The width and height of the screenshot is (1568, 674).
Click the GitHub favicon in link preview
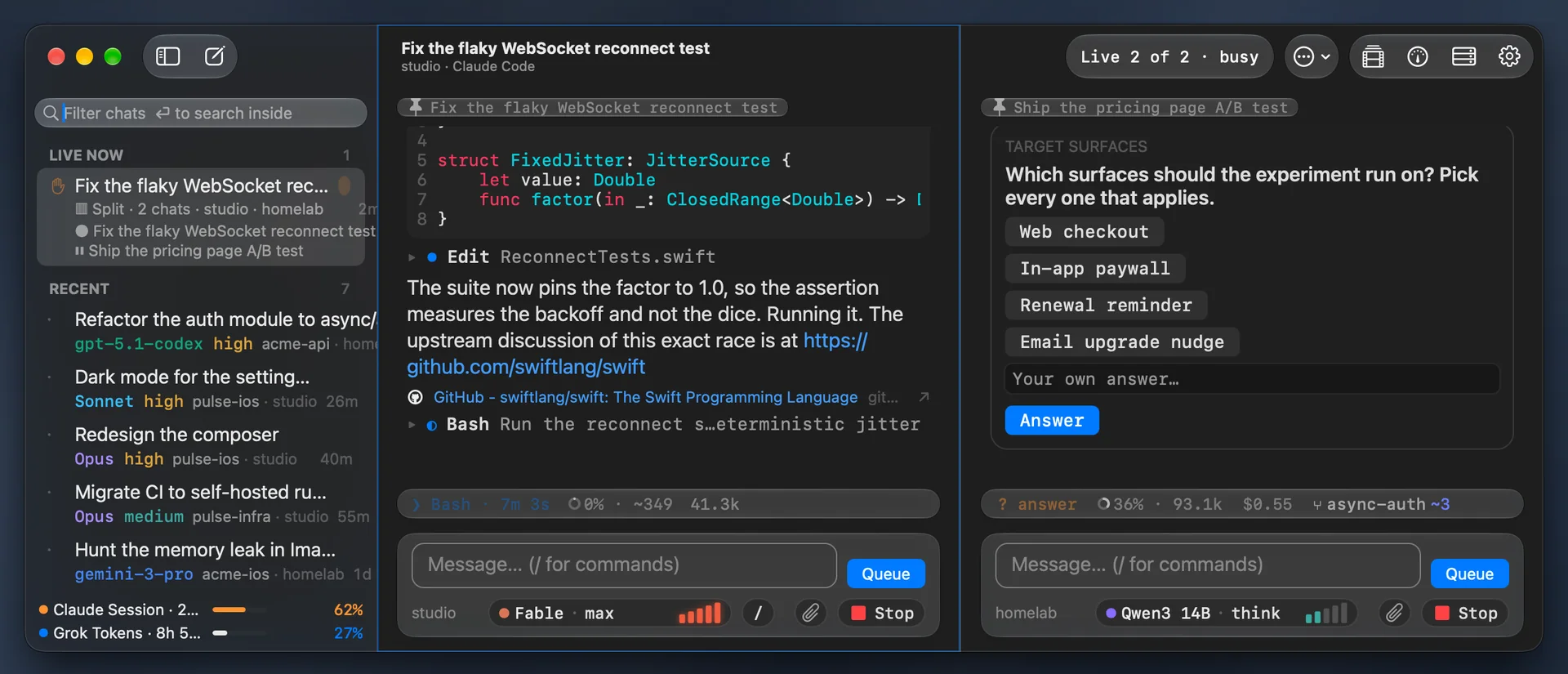[416, 397]
